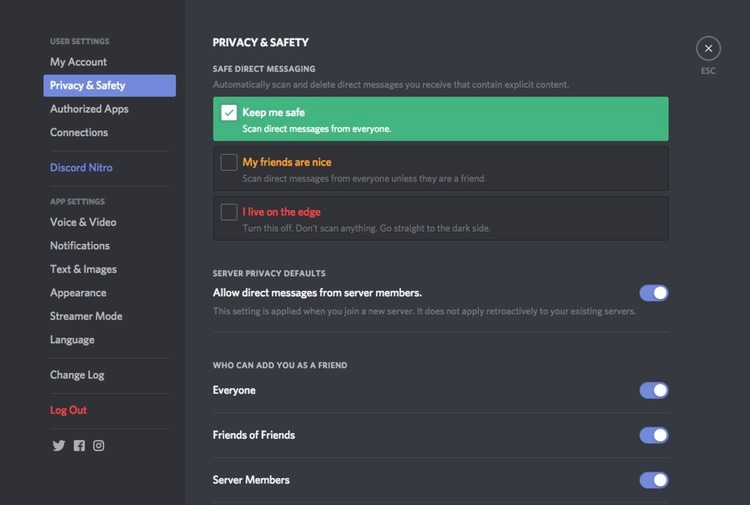This screenshot has width=750, height=505.
Task: Click the red Log Out button
Action: [x=68, y=410]
